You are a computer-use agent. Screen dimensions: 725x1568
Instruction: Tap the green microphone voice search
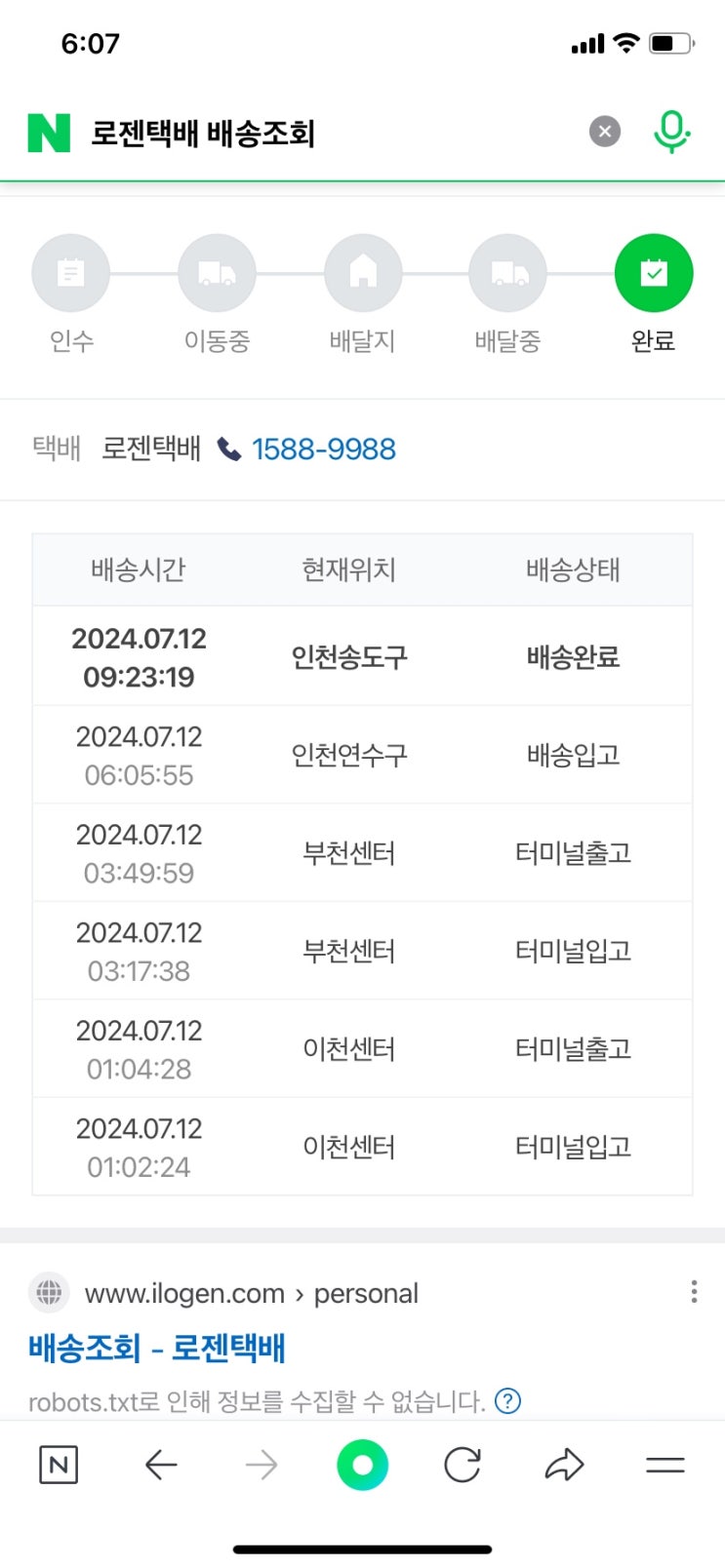(x=671, y=132)
